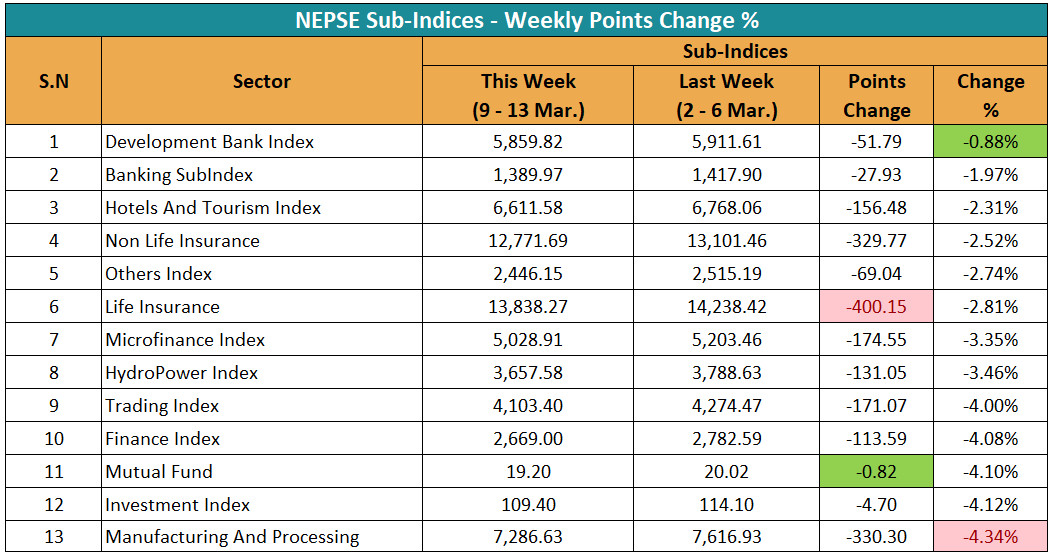Click the Last Week column header
Screen dimensions: 1051x558
coord(727,95)
